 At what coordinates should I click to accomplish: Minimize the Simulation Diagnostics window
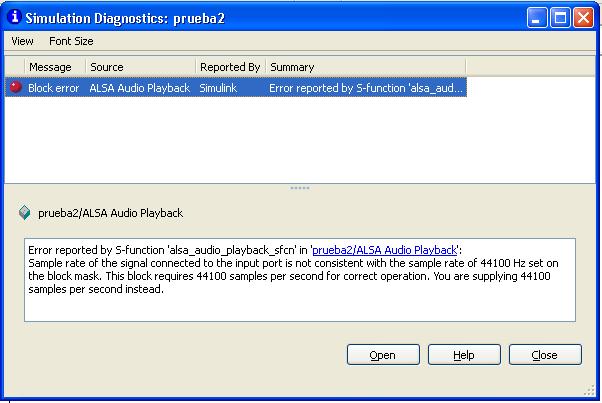(x=537, y=18)
